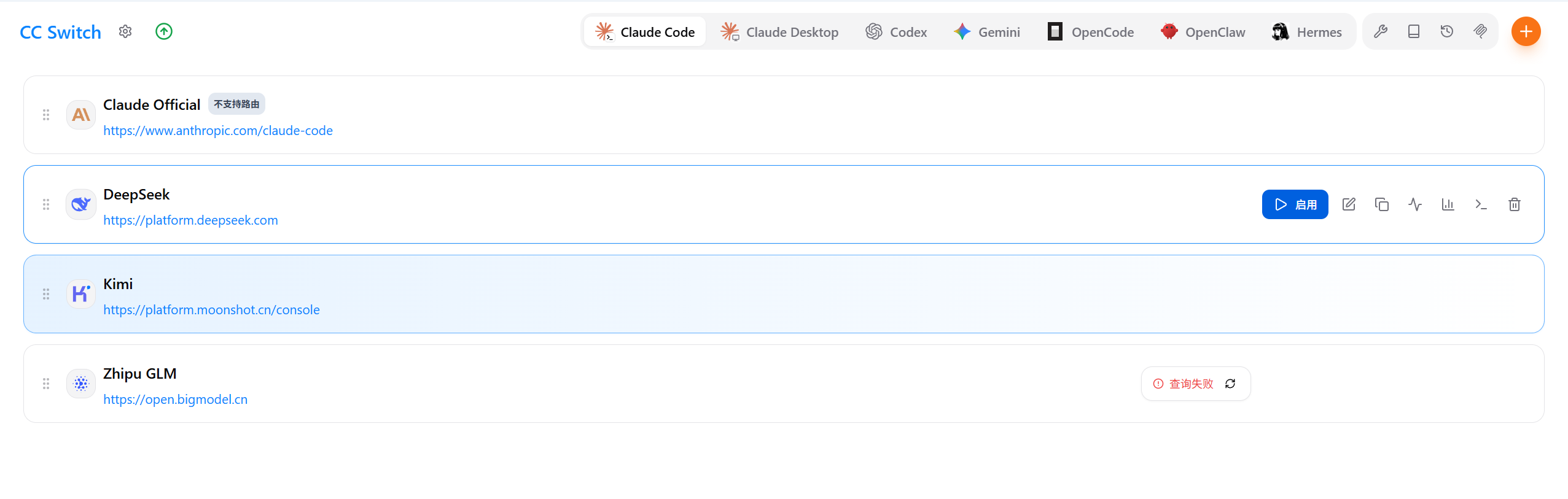The height and width of the screenshot is (499, 1568).
Task: Edit the DeepSeek provider
Action: pos(1349,204)
